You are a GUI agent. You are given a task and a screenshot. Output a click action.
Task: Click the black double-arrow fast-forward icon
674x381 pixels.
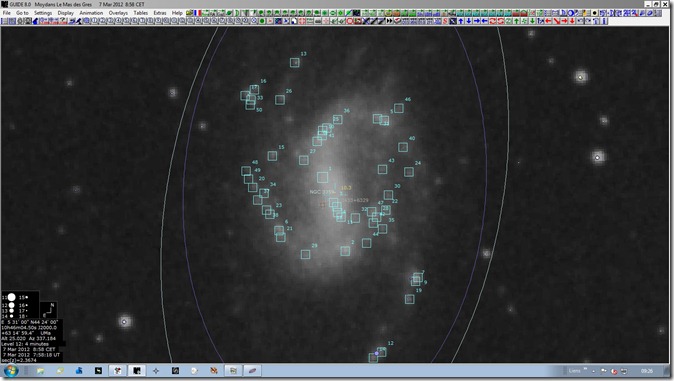[389, 21]
